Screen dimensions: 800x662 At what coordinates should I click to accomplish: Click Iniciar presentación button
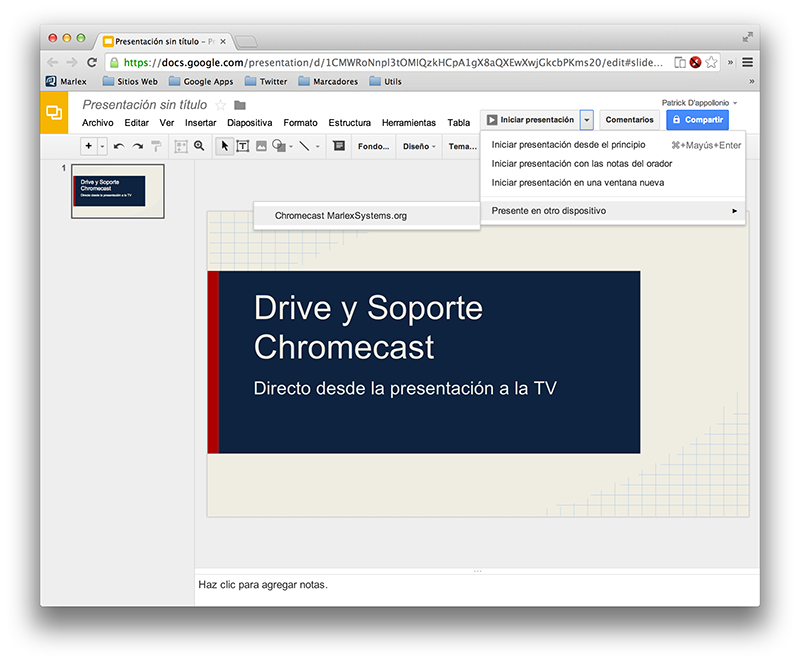tap(530, 120)
